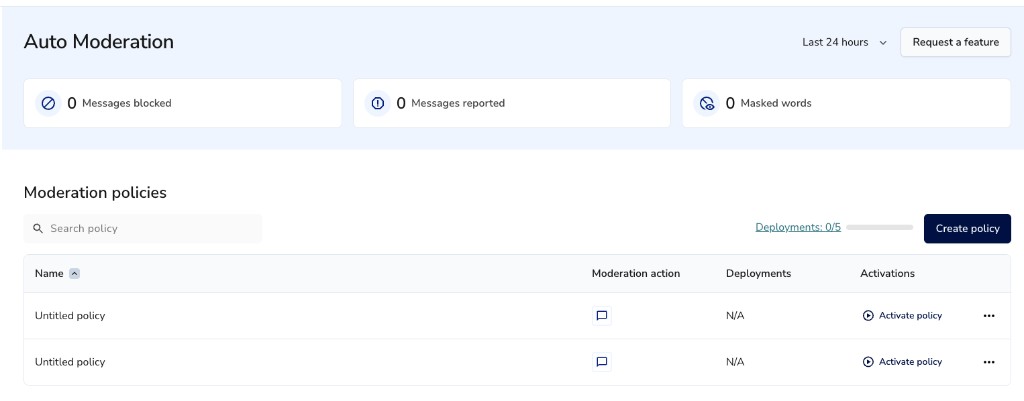Open the top Untitled policy row name
Screen dimensions: 1024x401
click(x=70, y=315)
